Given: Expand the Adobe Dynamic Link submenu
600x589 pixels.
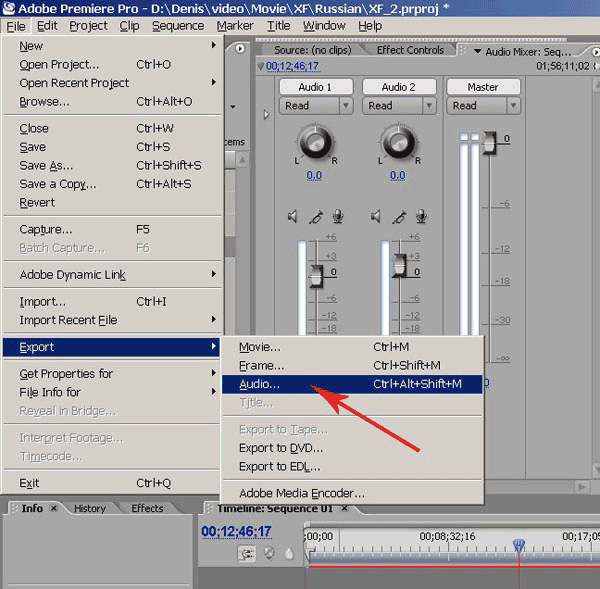Looking at the screenshot, I should (113, 274).
